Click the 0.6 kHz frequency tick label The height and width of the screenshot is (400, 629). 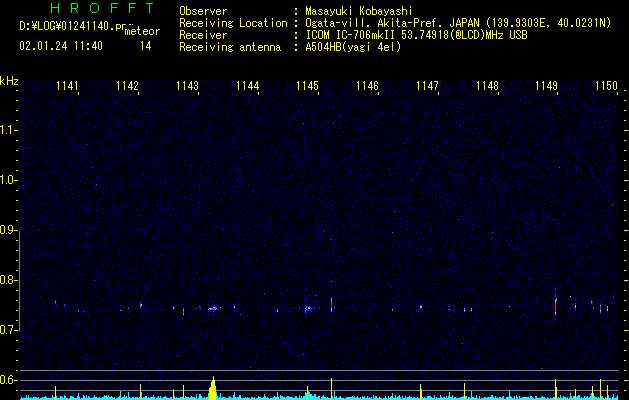point(8,380)
